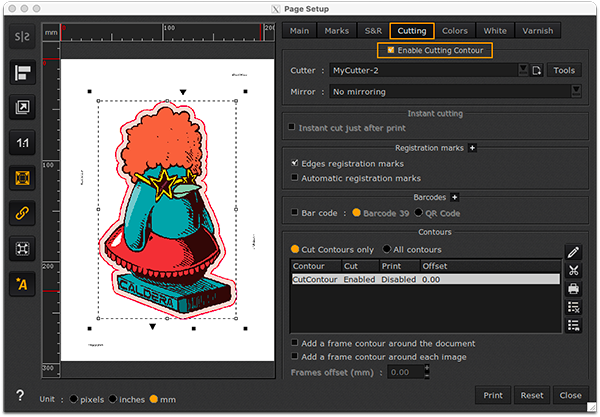Select the 1:1 scale icon
600x417 pixels.
coord(22,143)
